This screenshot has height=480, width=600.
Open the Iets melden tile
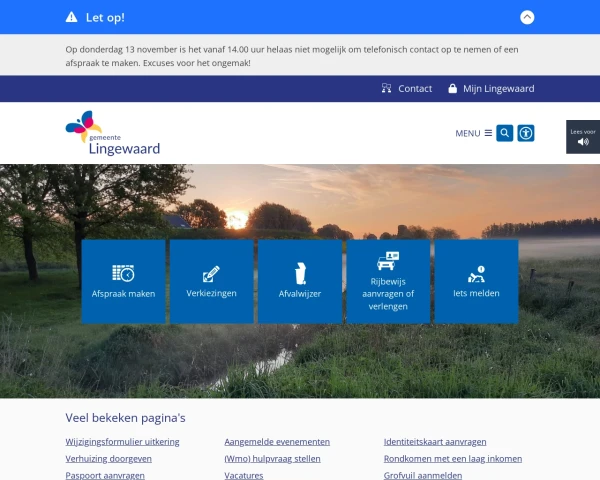tap(477, 281)
